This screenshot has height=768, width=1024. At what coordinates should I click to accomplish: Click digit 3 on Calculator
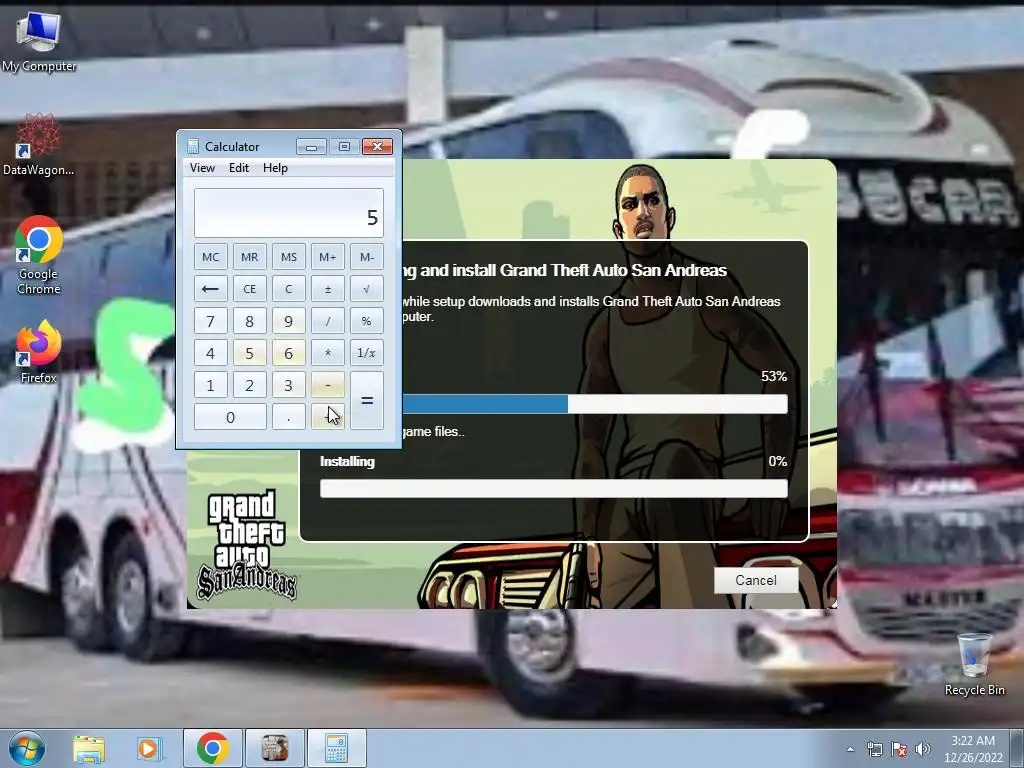click(289, 385)
